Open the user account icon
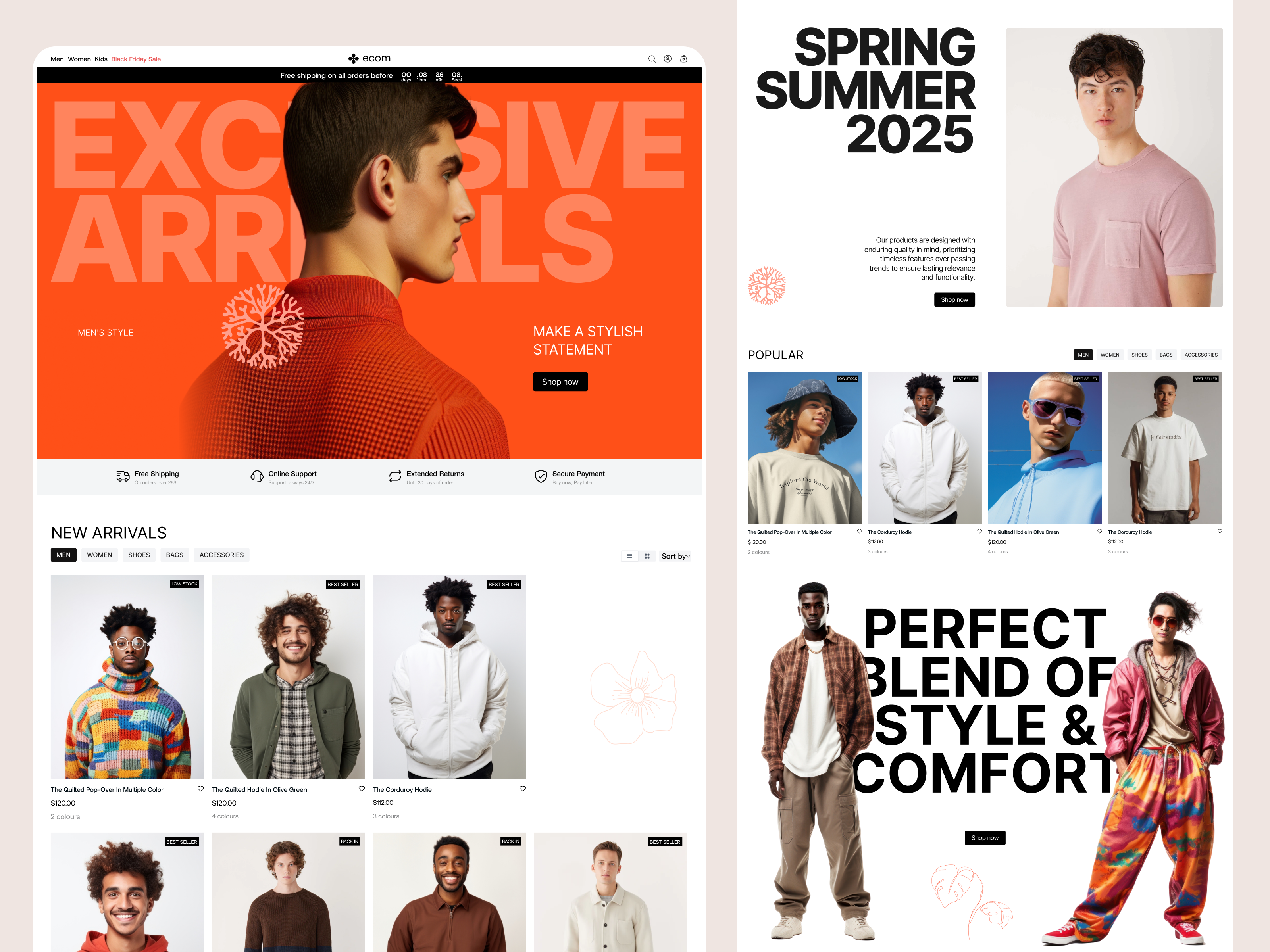 click(x=668, y=59)
